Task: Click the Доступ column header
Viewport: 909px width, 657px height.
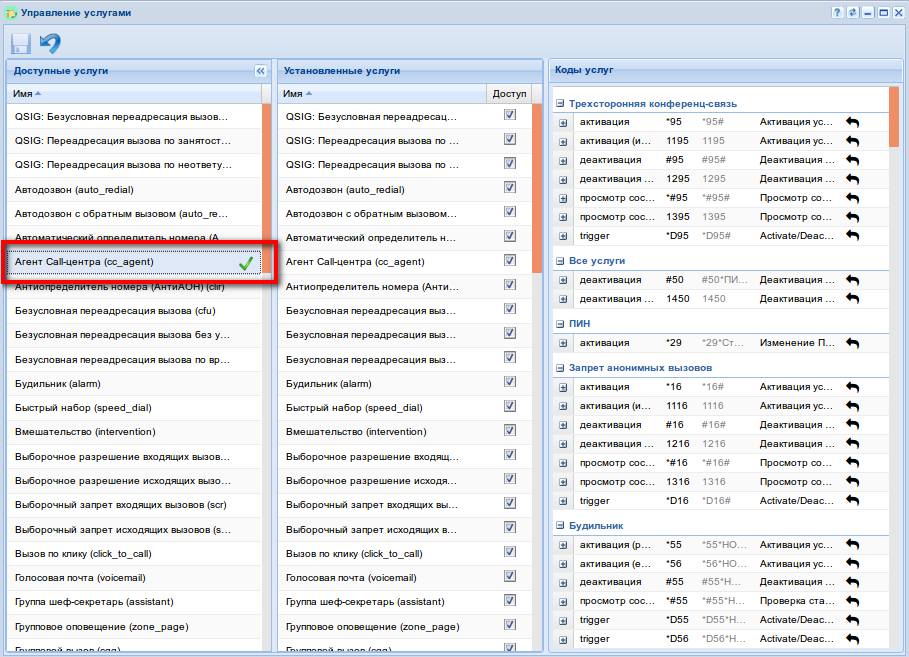Action: coord(509,93)
